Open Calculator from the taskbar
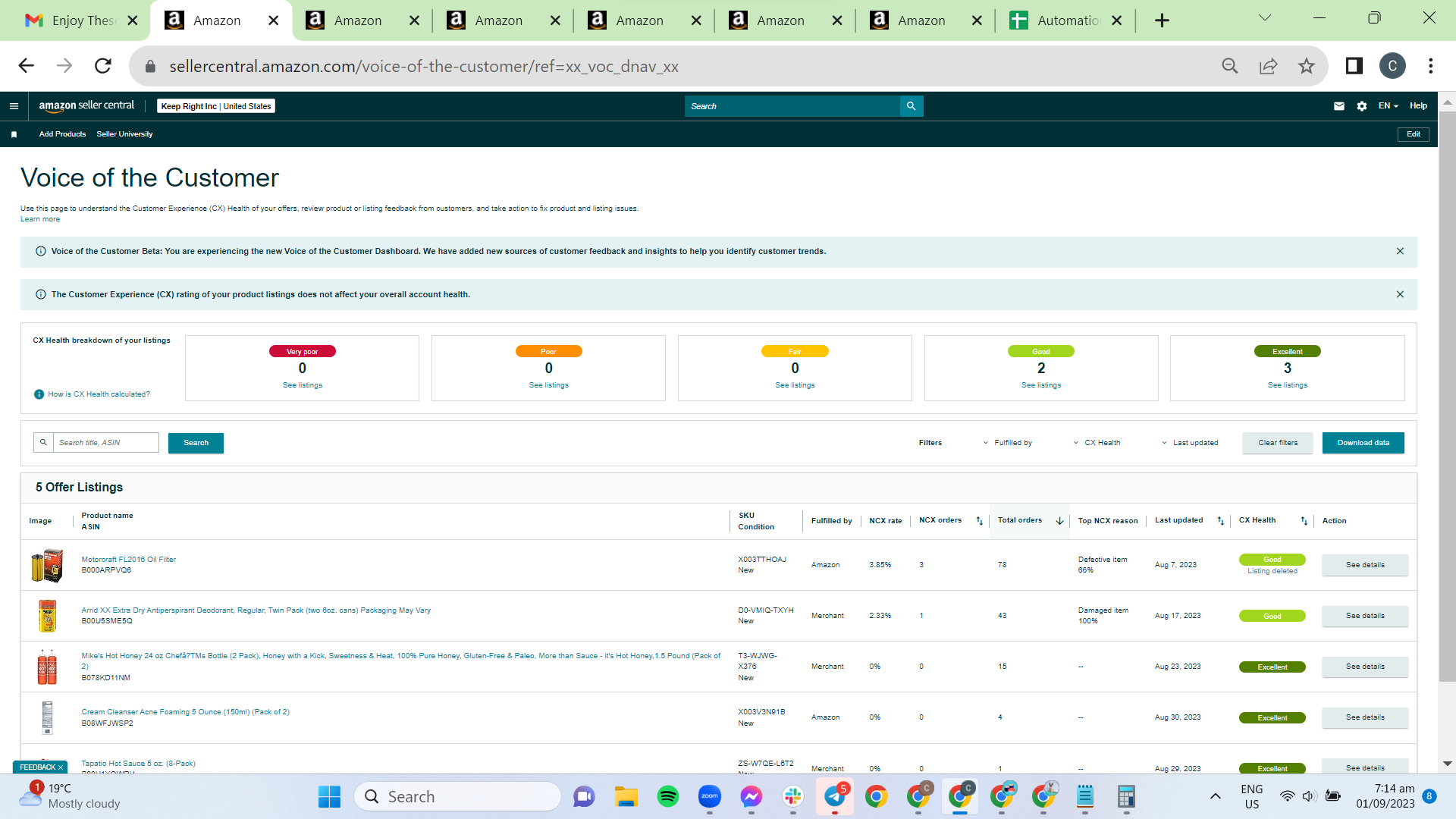This screenshot has width=1456, height=819. (1126, 796)
